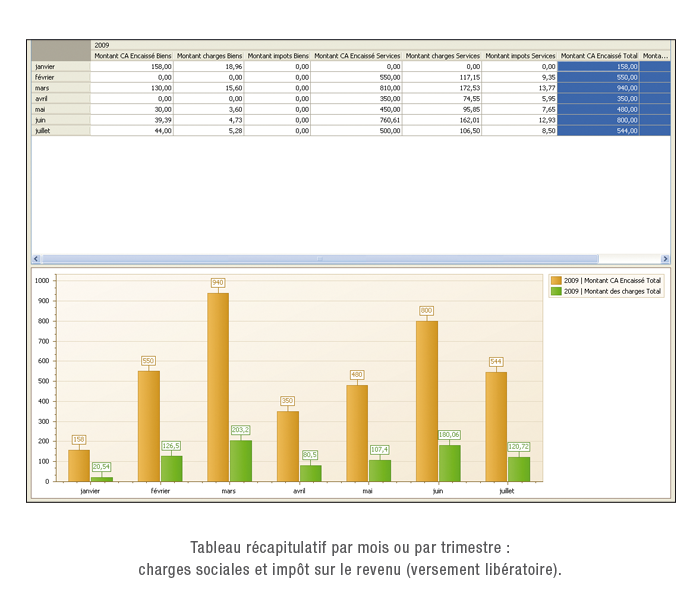The height and width of the screenshot is (600, 700).
Task: Click the orange février bar labelled 550
Action: (148, 426)
